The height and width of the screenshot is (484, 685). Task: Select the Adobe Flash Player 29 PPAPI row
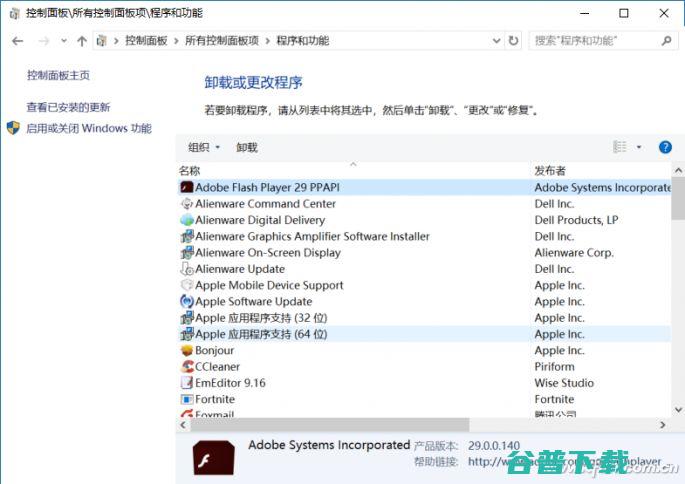point(424,187)
